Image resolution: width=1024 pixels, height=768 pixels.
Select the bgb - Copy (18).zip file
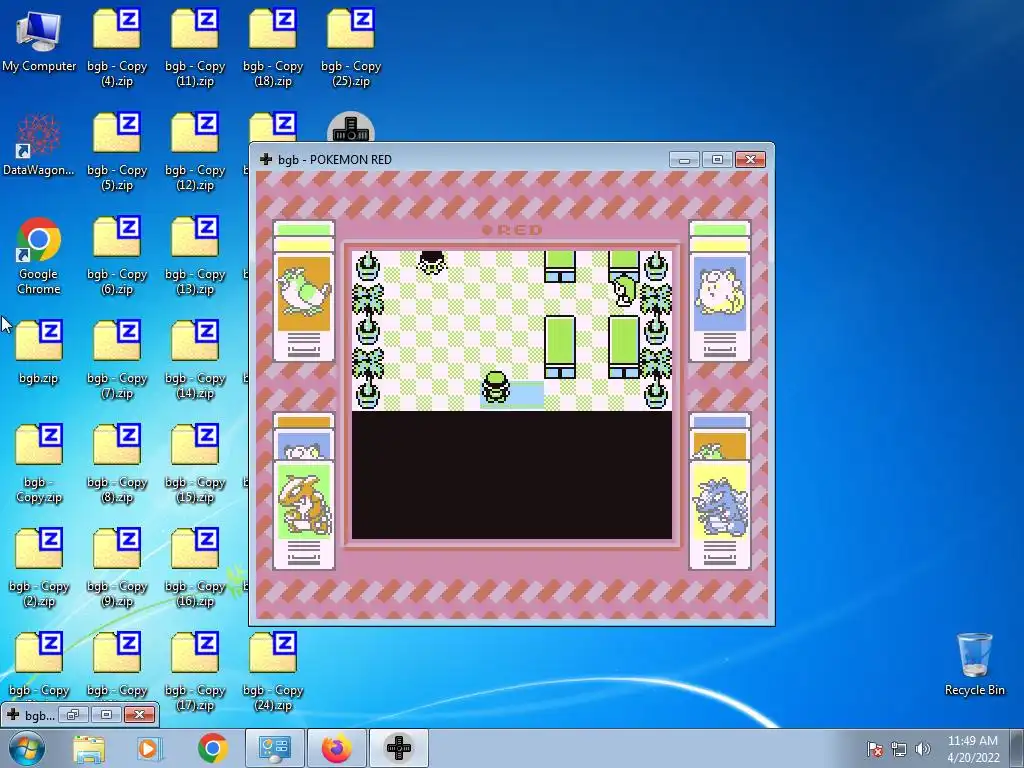coord(273,47)
